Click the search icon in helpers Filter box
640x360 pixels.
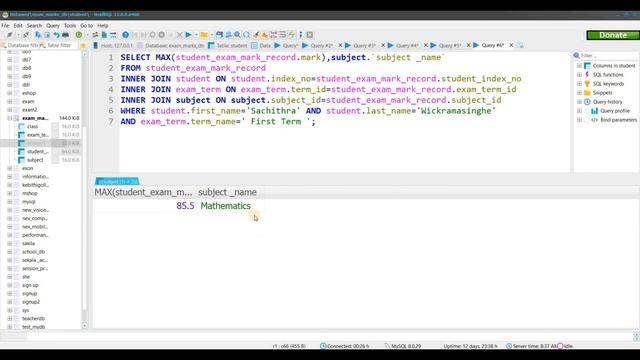click(x=577, y=55)
